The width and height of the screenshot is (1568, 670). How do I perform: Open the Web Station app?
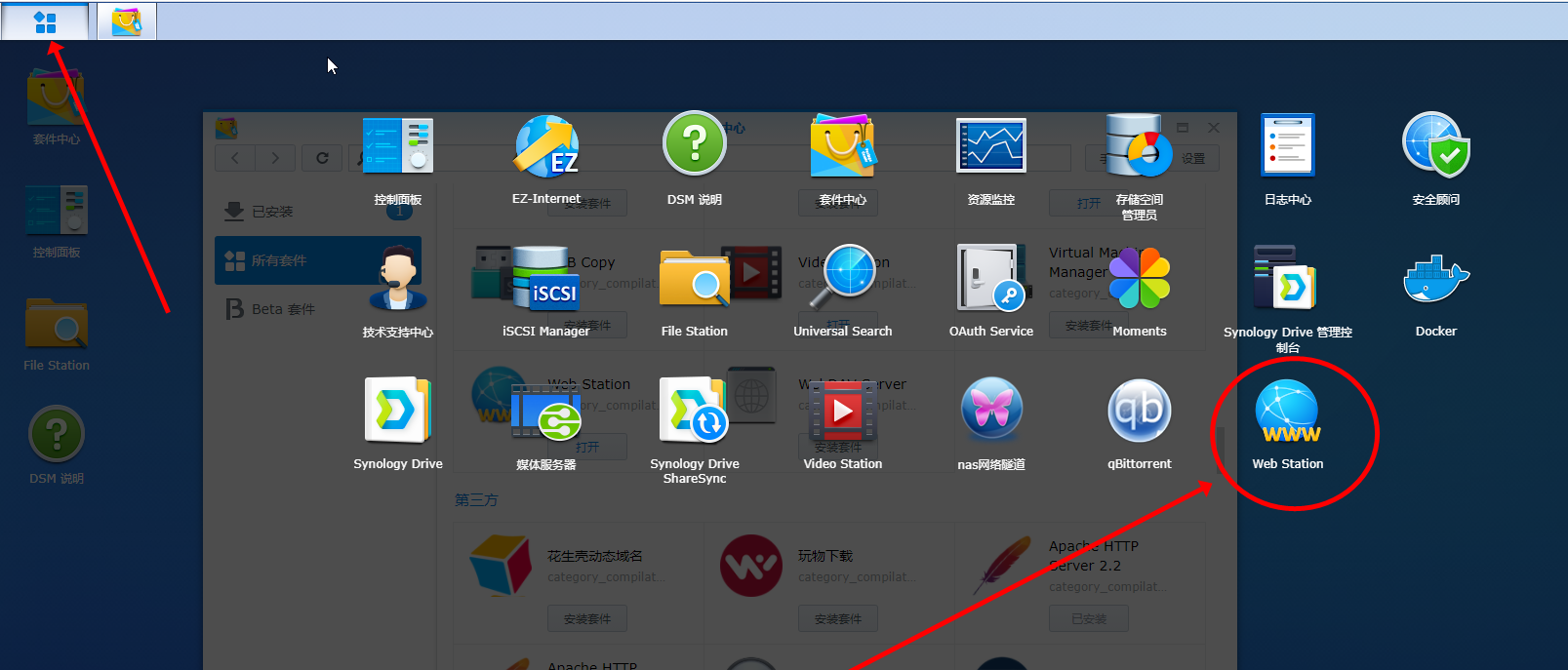pos(1287,413)
